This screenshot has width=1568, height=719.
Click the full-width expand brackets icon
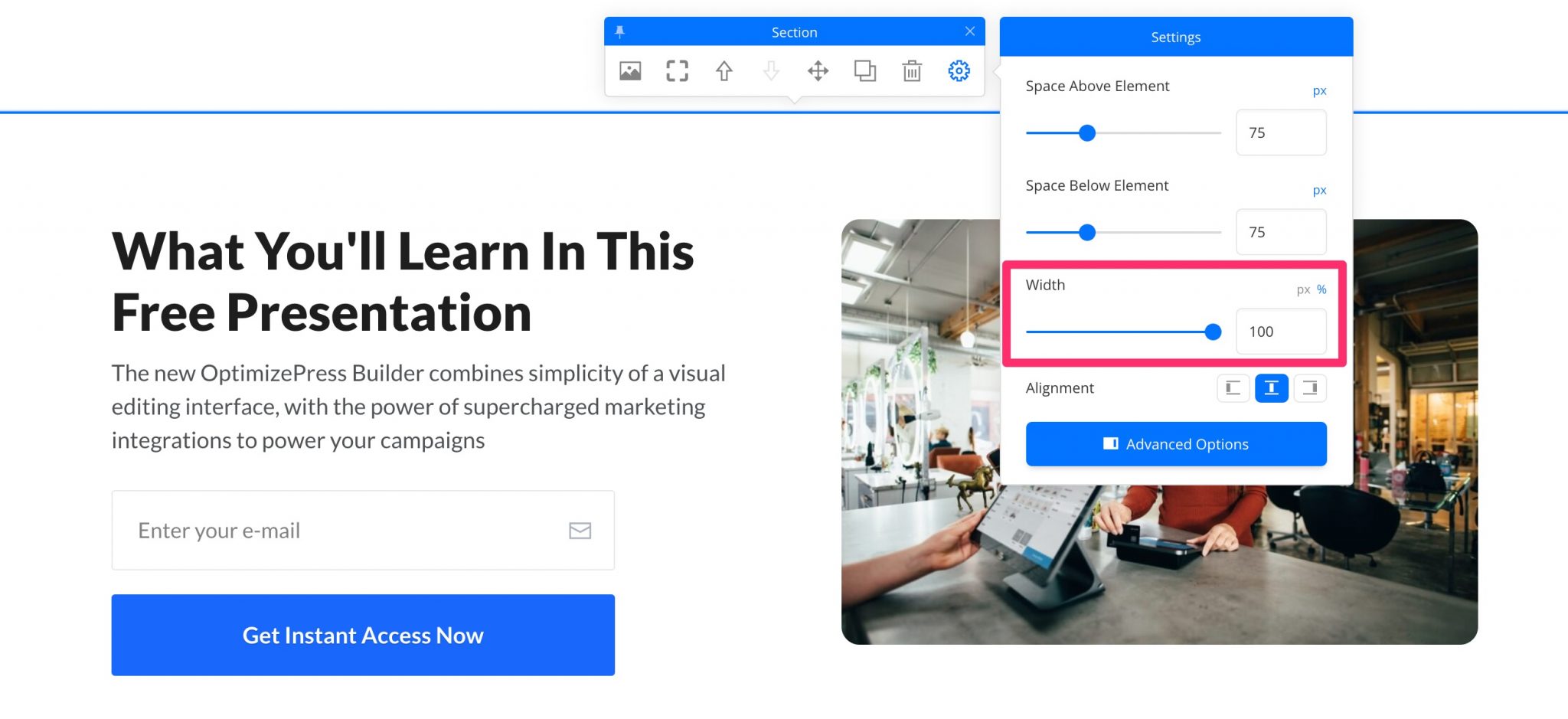677,71
